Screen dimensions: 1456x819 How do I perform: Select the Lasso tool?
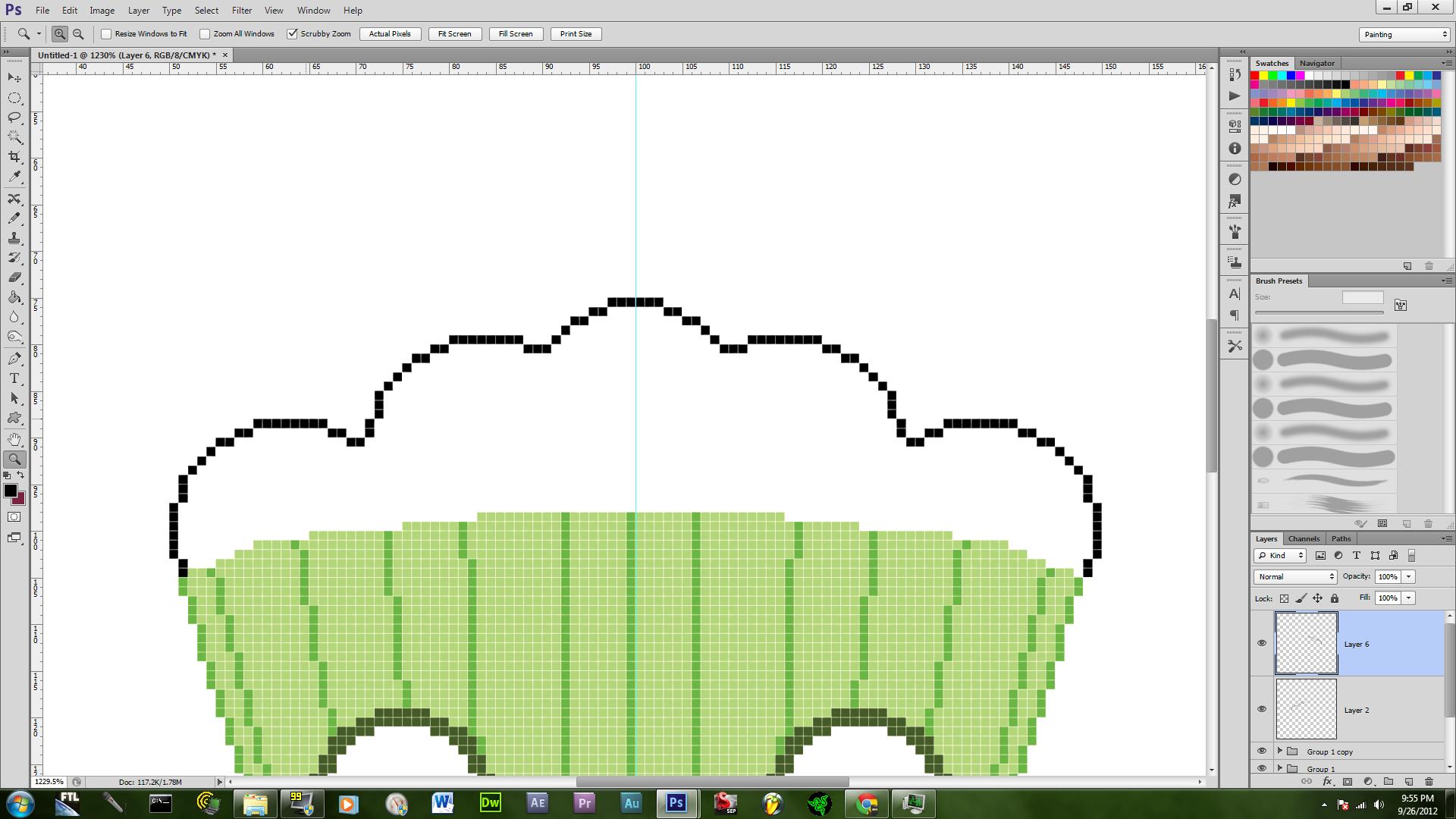(x=14, y=118)
